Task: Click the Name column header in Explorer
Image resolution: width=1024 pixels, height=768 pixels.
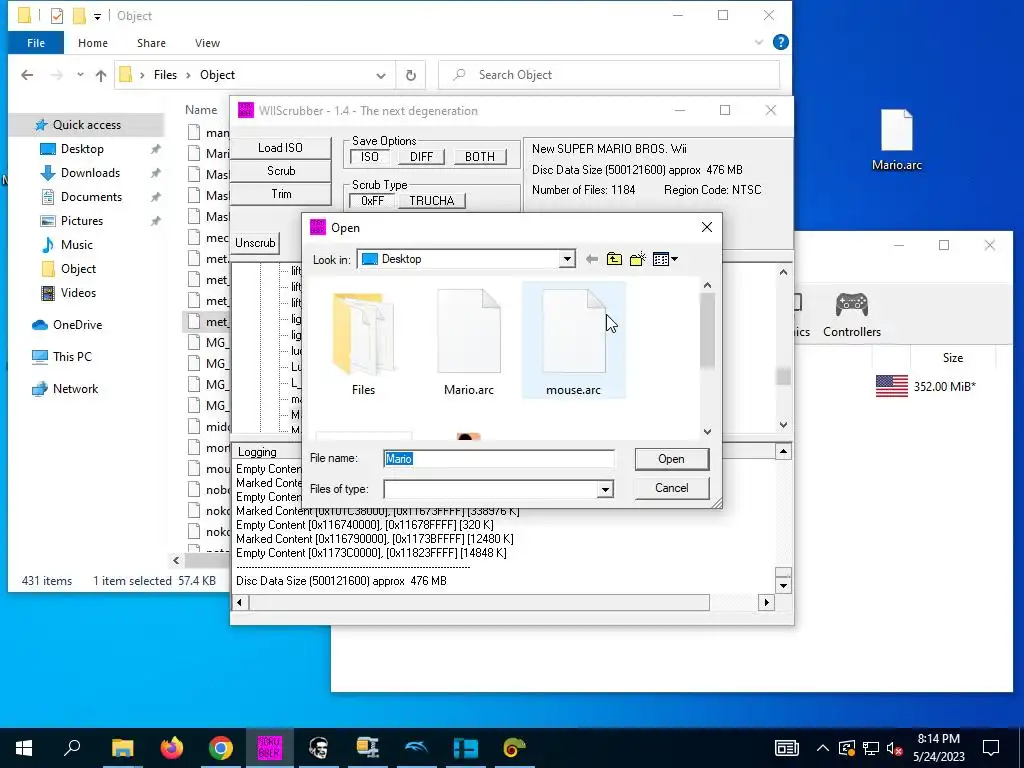Action: 201,110
